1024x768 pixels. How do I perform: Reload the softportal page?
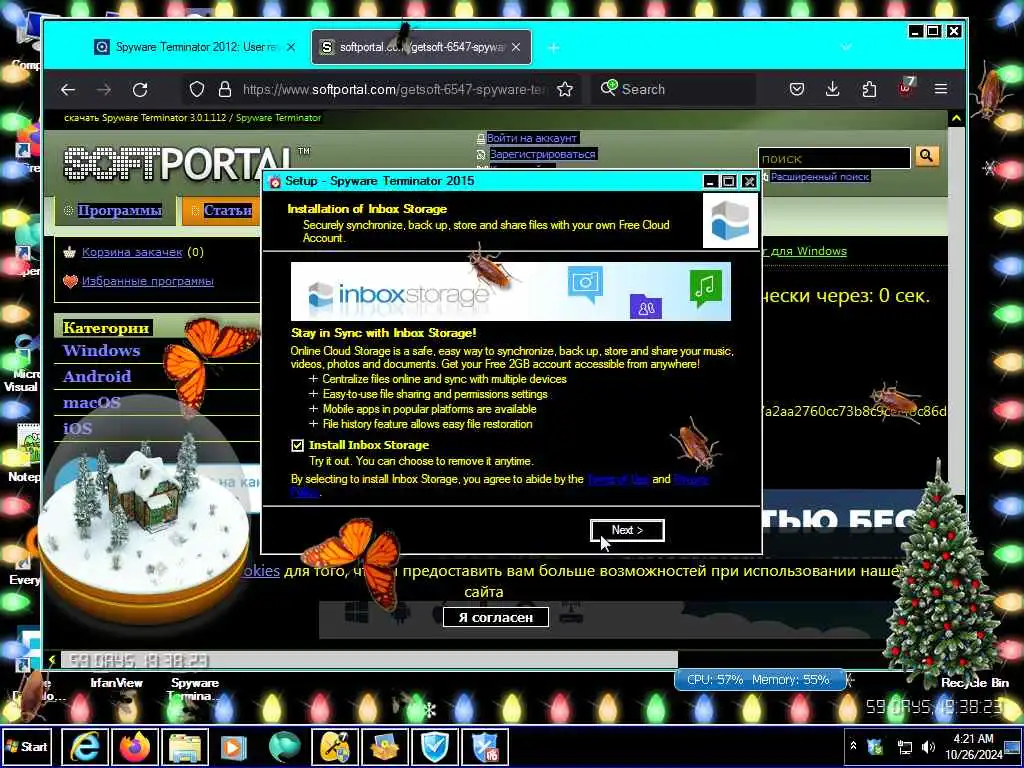(x=140, y=89)
